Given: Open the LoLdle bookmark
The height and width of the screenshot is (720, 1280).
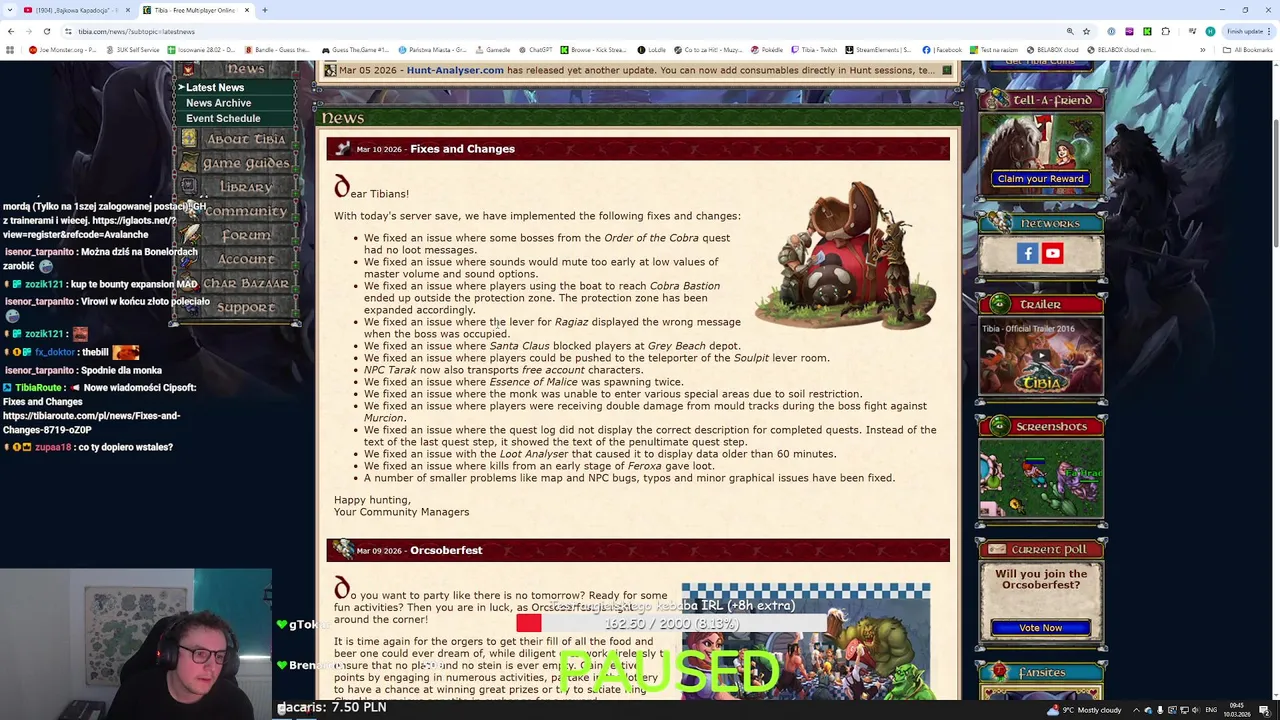Looking at the screenshot, I should (x=652, y=50).
